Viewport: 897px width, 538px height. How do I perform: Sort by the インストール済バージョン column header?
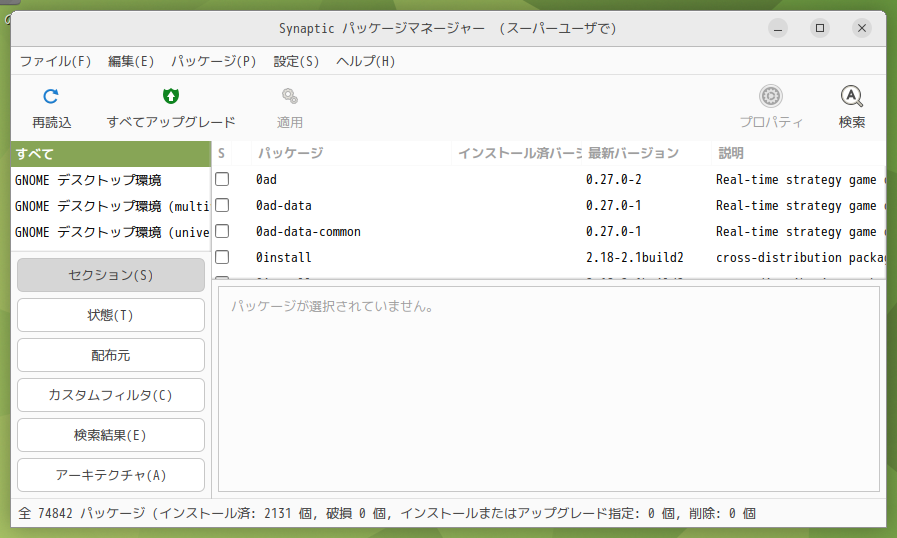point(517,153)
